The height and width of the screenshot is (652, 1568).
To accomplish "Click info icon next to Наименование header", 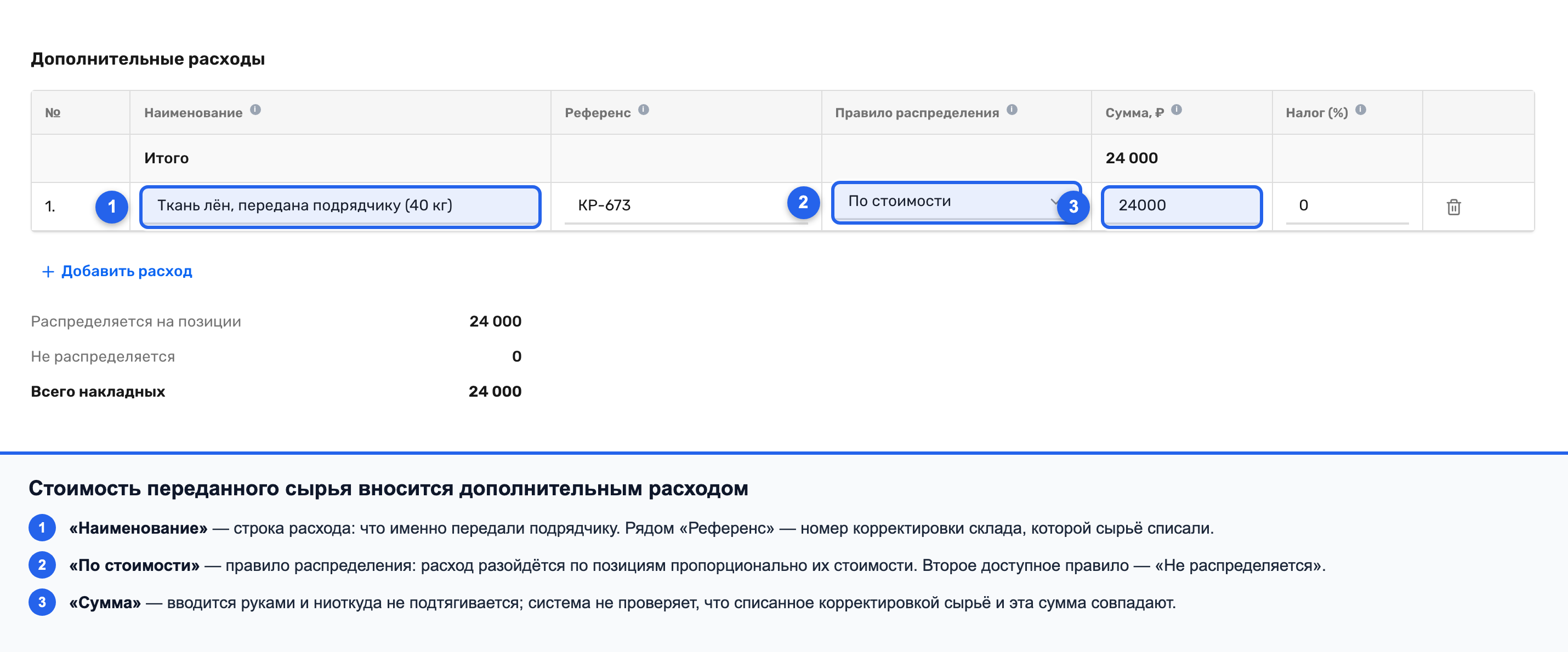I will (255, 110).
